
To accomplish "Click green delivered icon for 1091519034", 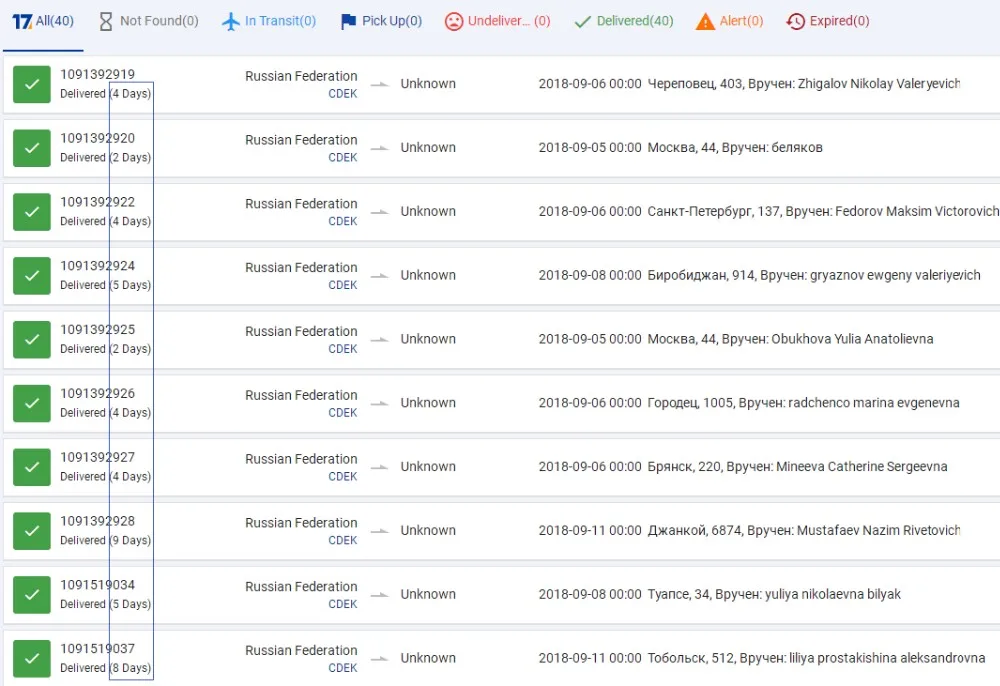I will click(32, 594).
